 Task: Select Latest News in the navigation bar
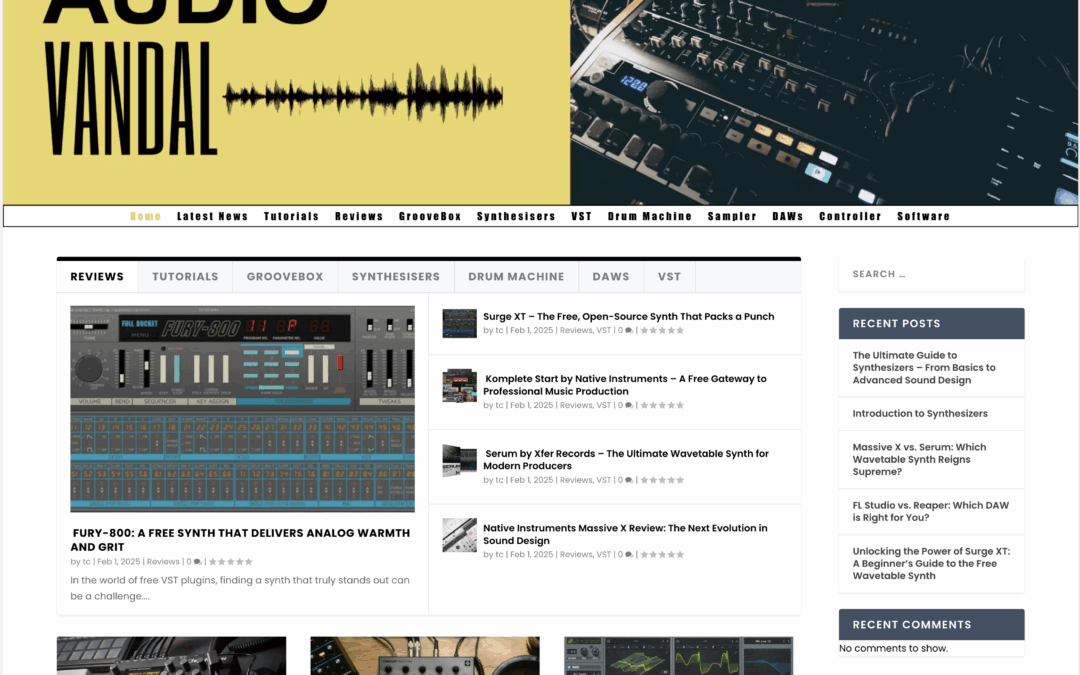[x=213, y=215]
